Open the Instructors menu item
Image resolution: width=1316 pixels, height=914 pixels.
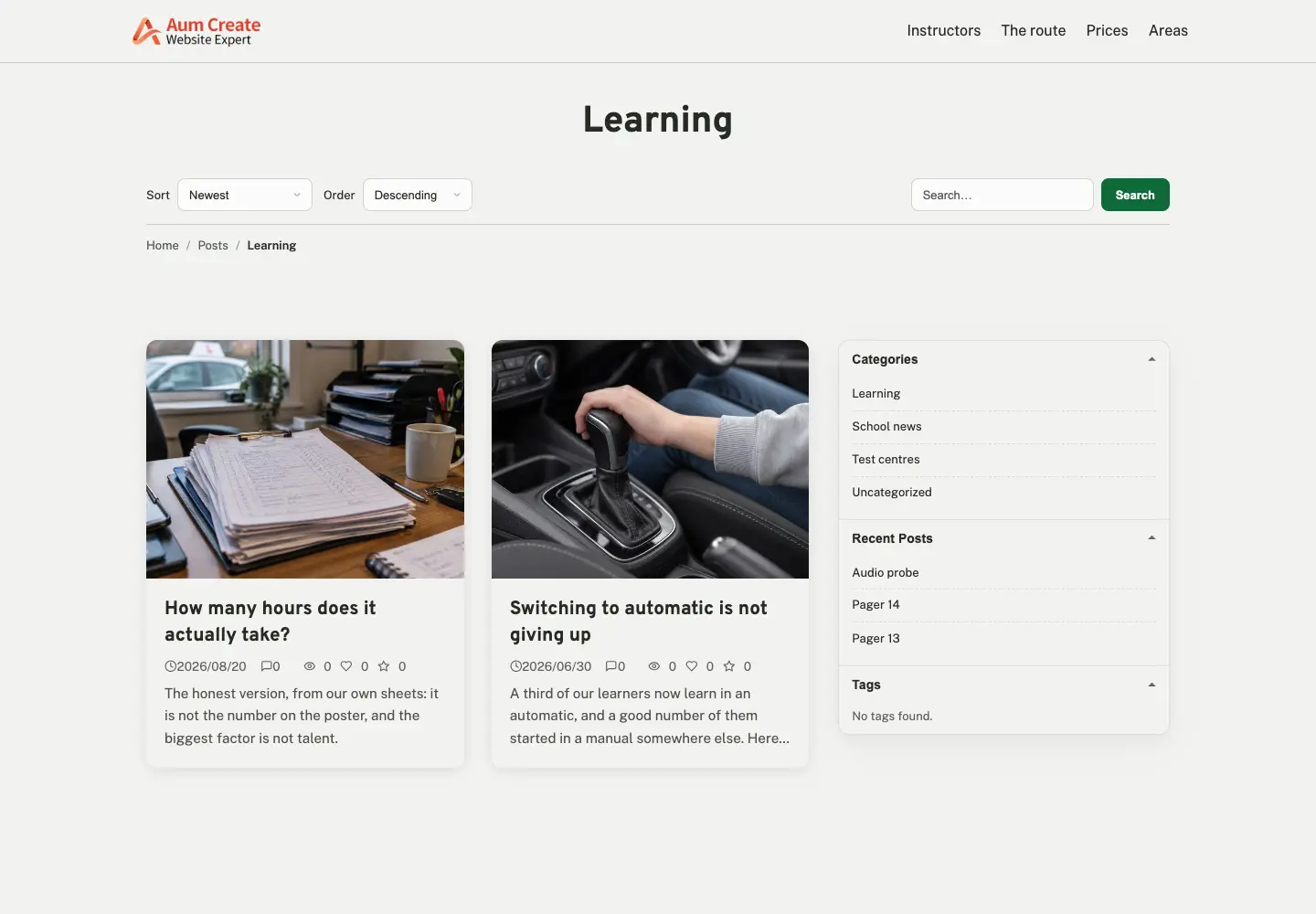tap(944, 30)
